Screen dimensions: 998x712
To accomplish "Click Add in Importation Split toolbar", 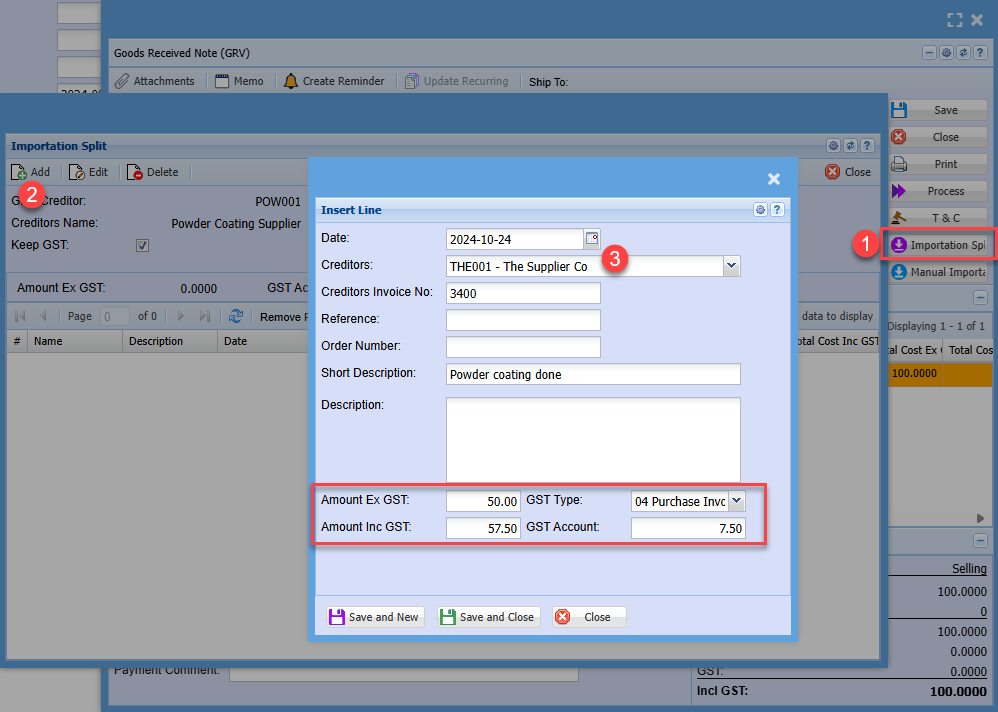I will tap(31, 172).
